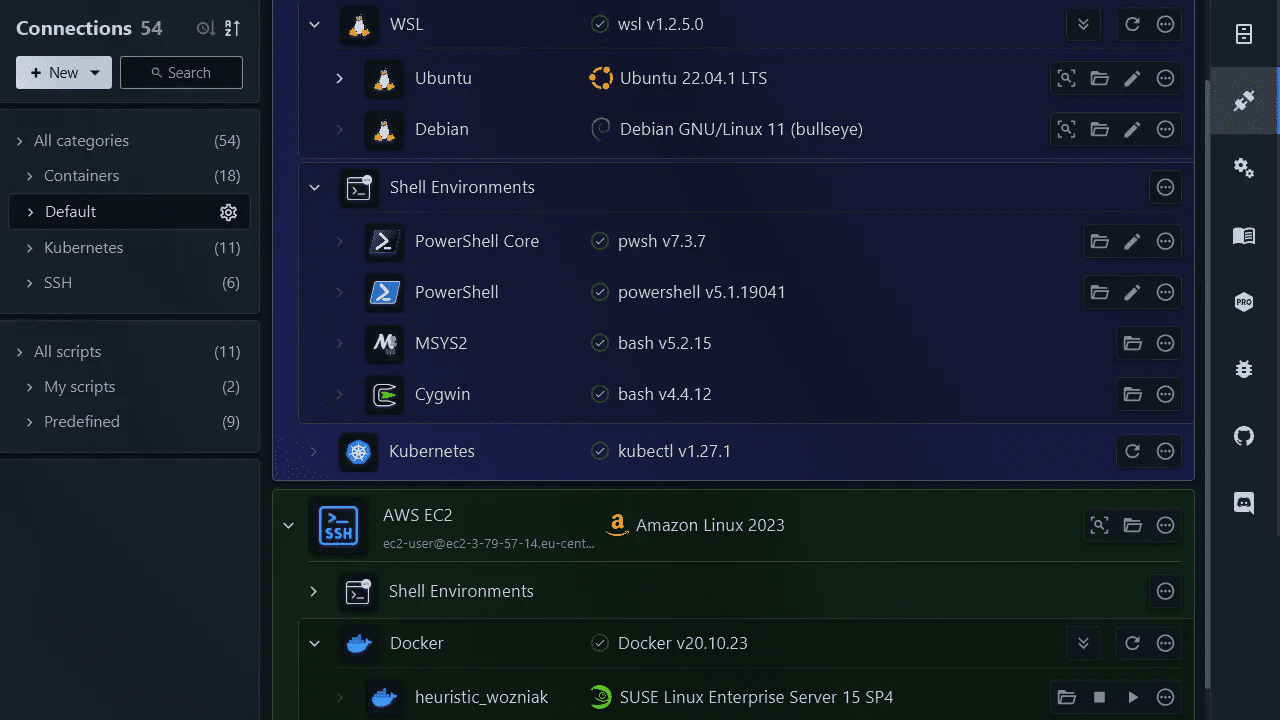This screenshot has height=720, width=1280.
Task: Stop the heuristic_wozniak container
Action: point(1099,697)
